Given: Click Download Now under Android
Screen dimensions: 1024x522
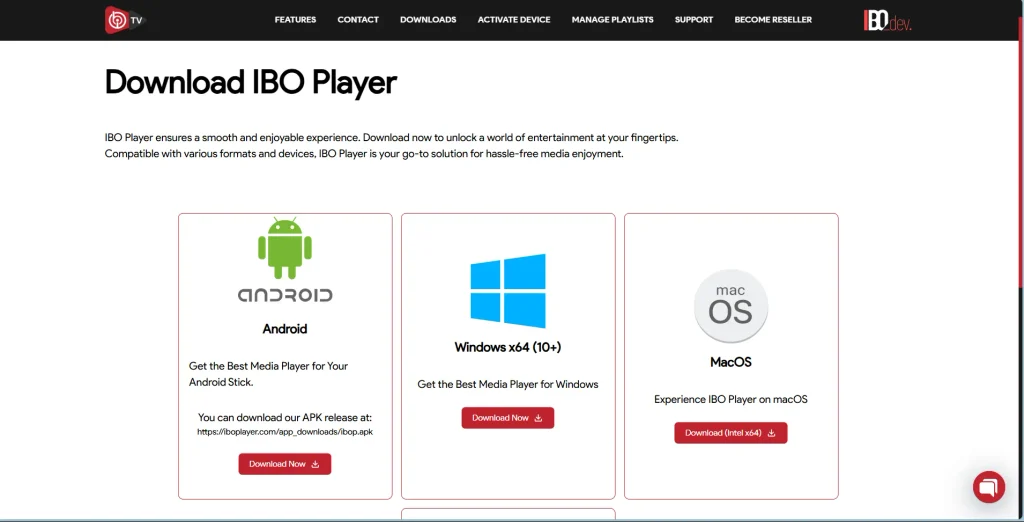Looking at the screenshot, I should (x=285, y=464).
